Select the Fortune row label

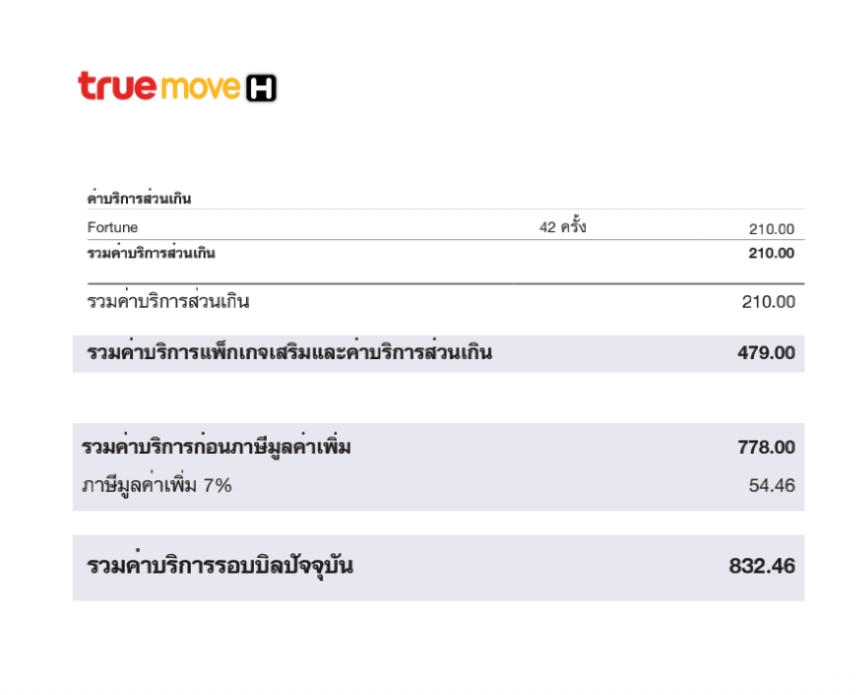[x=113, y=228]
